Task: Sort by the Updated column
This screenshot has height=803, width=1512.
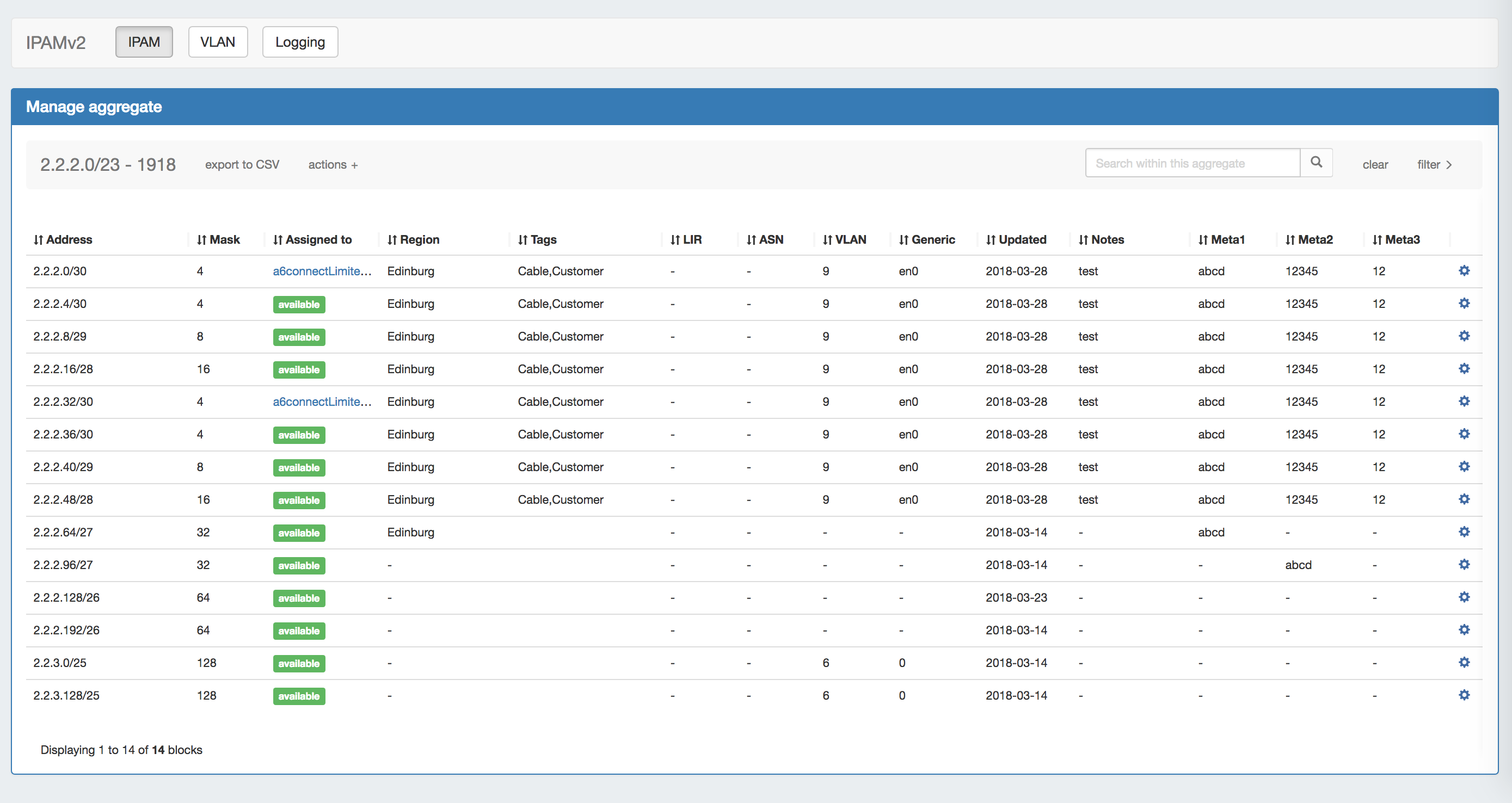Action: (x=1016, y=239)
